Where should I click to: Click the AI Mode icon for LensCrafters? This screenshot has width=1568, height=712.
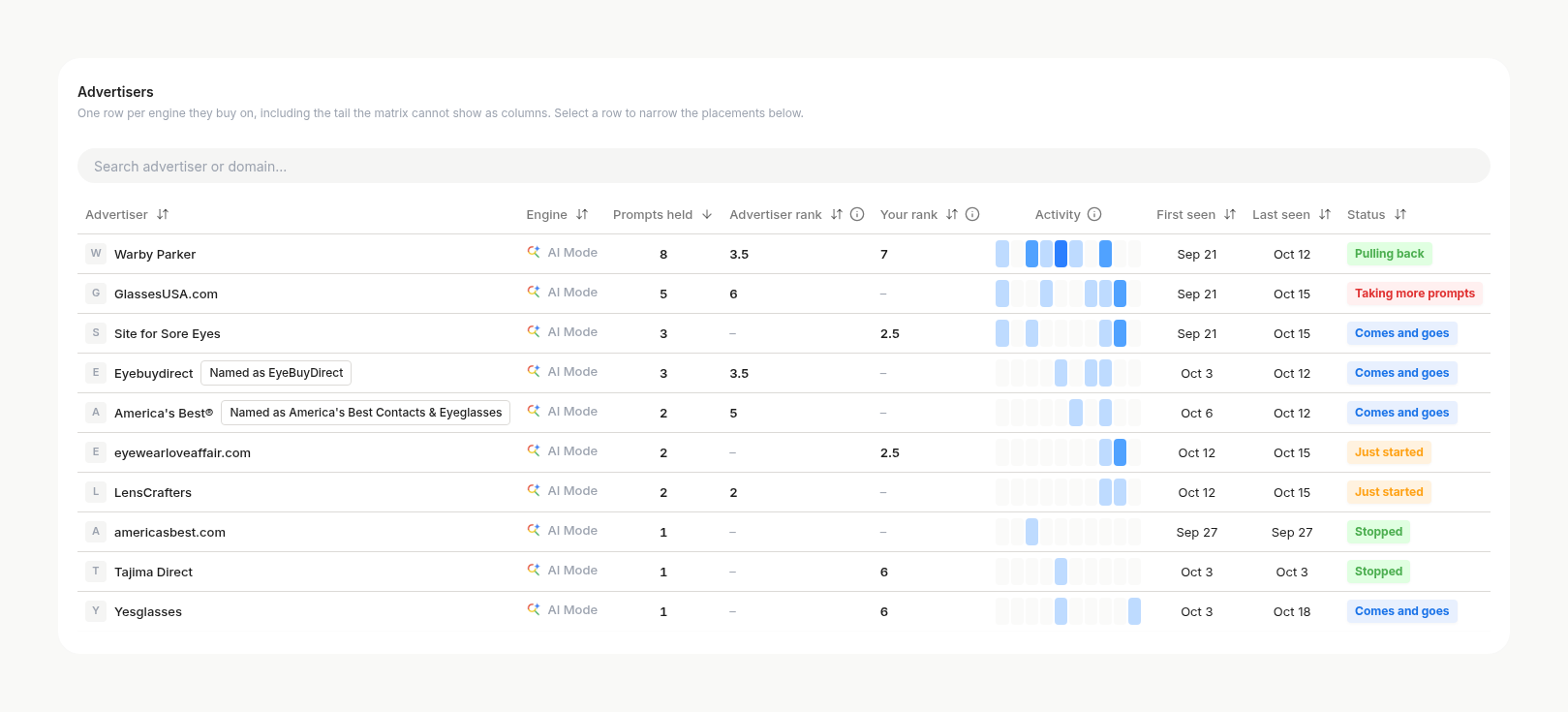pyautogui.click(x=534, y=490)
